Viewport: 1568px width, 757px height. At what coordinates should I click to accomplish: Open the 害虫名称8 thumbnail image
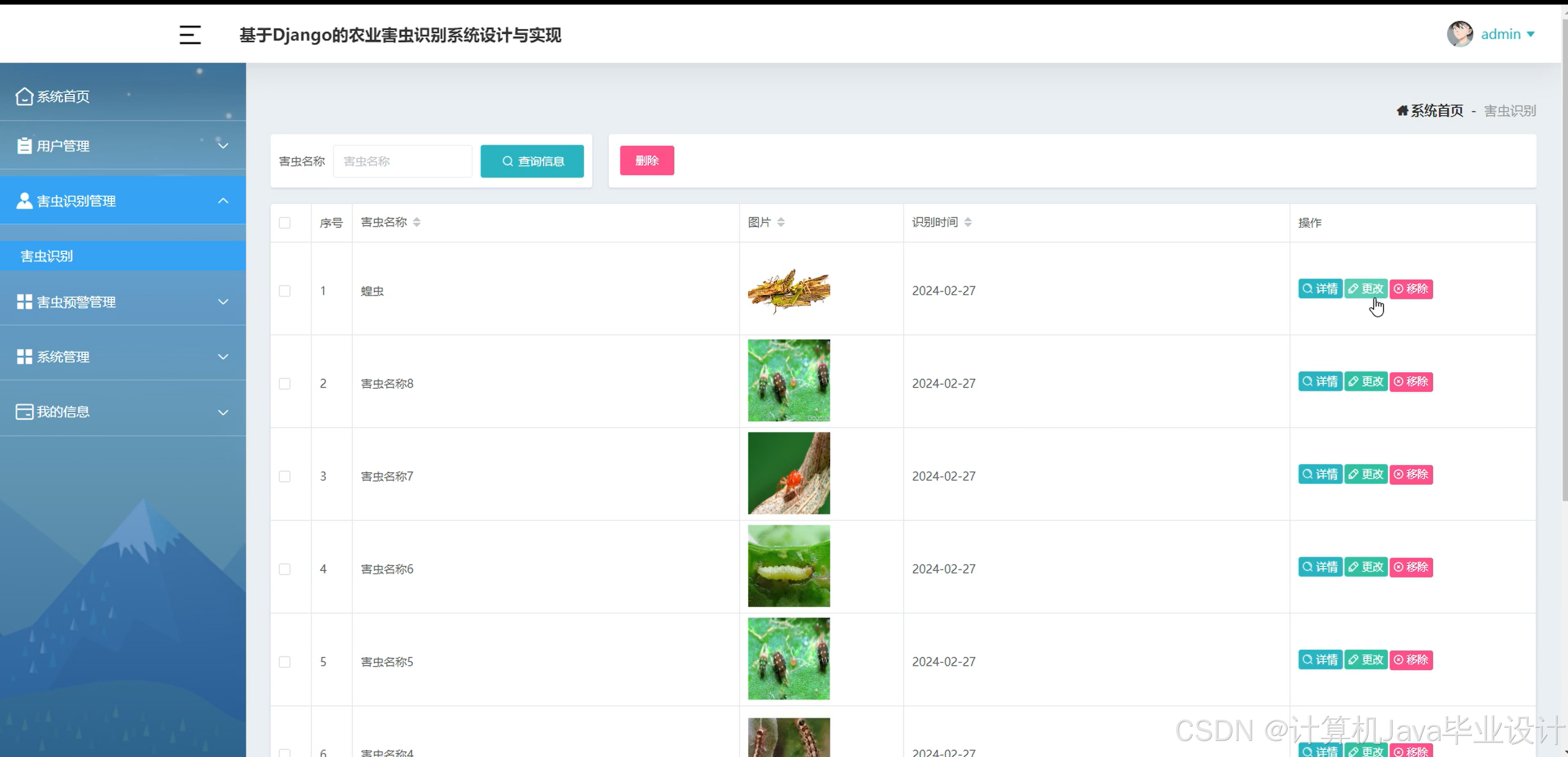click(x=789, y=380)
